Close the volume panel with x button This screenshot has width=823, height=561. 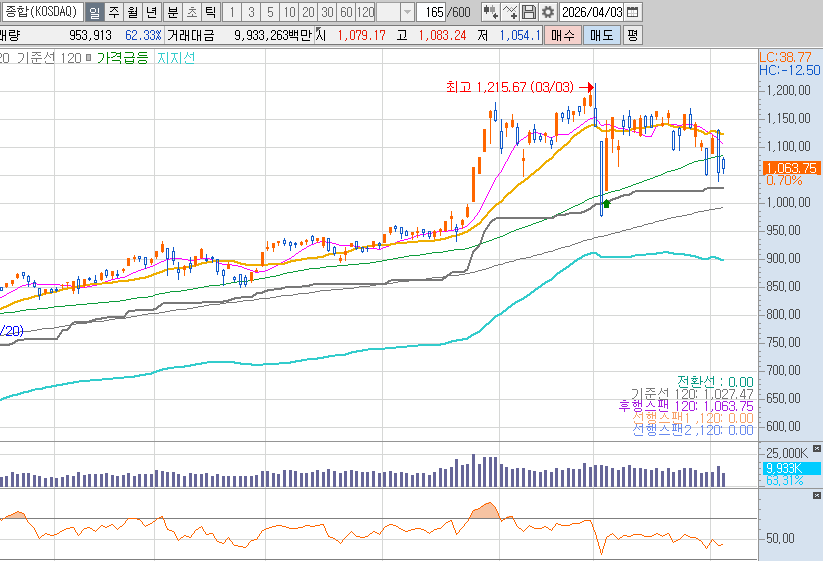point(817,448)
